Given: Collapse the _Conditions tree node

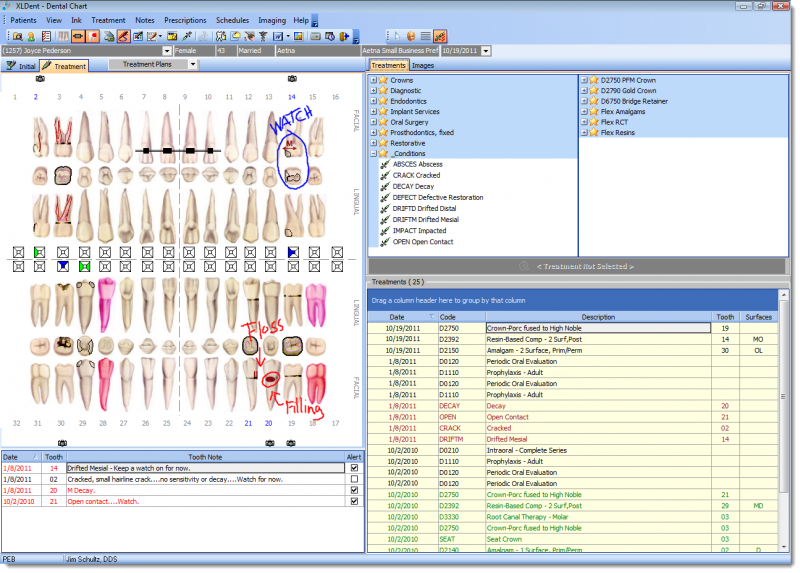Looking at the screenshot, I should pos(373,154).
